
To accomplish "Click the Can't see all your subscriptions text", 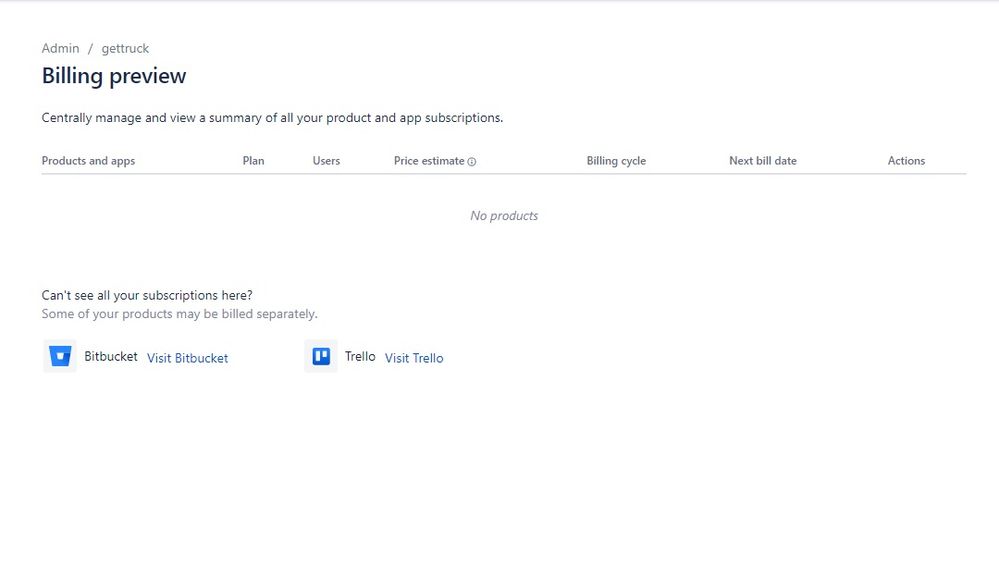I will [x=147, y=296].
